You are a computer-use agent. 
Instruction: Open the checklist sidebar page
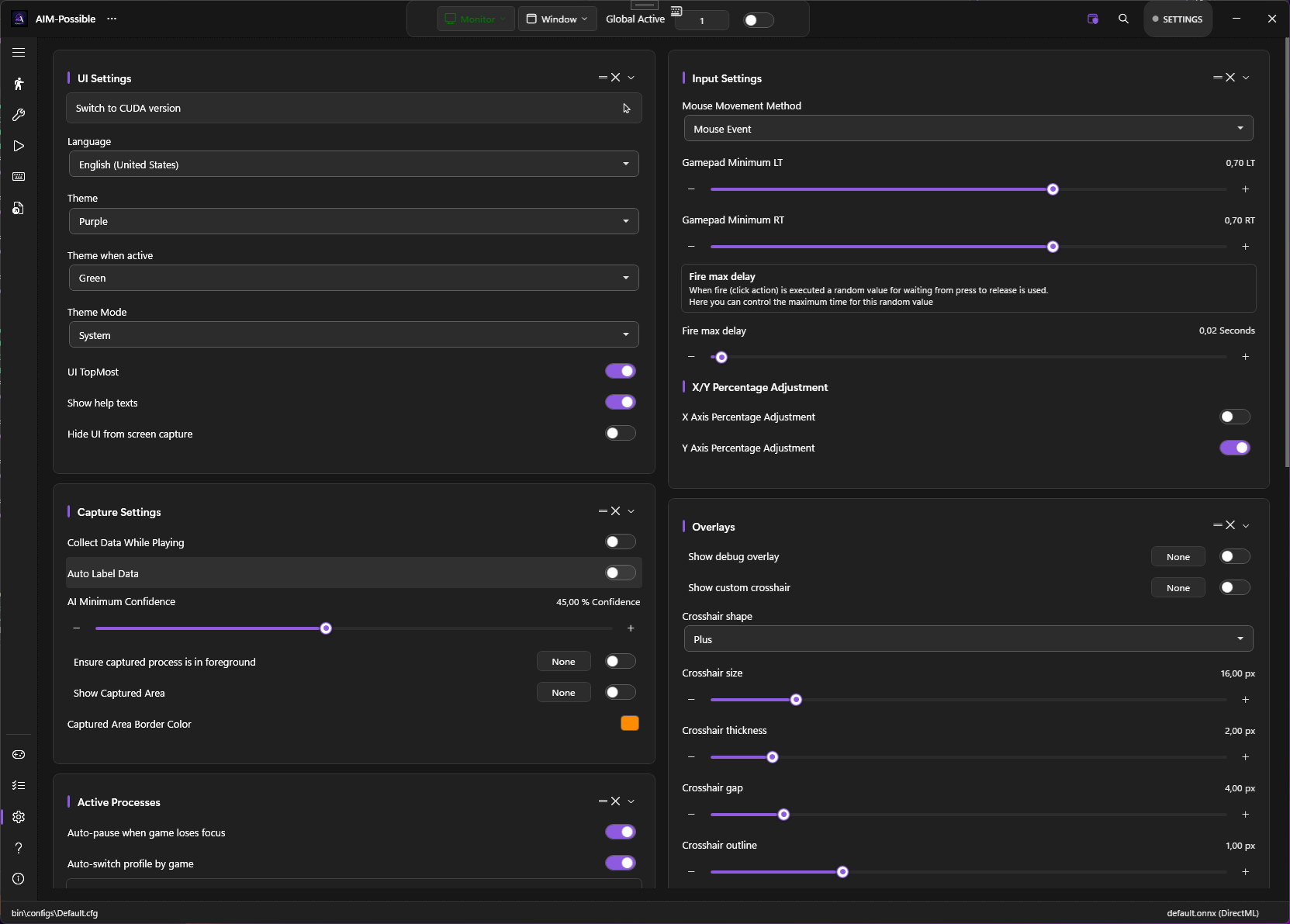[19, 785]
